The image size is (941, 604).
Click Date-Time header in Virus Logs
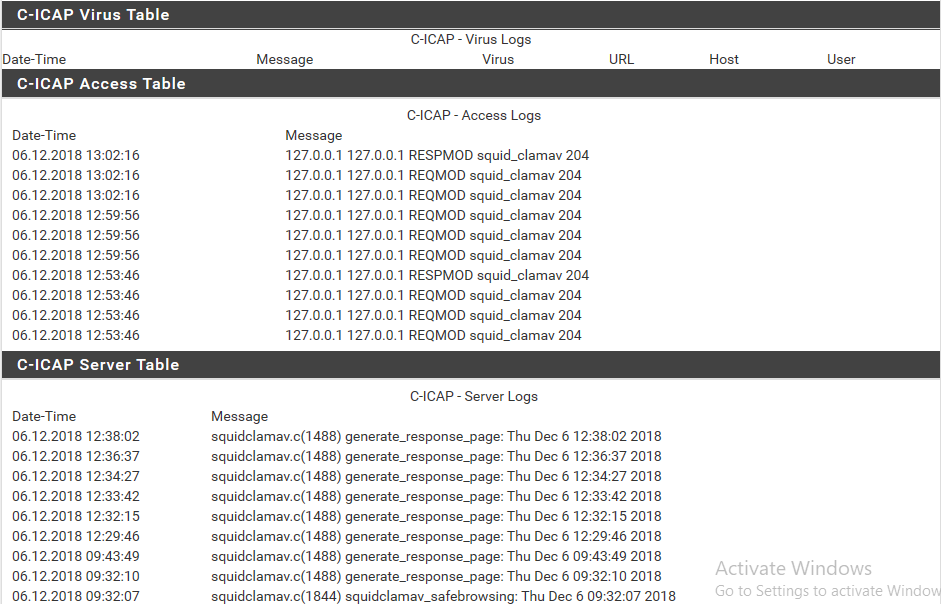click(34, 59)
